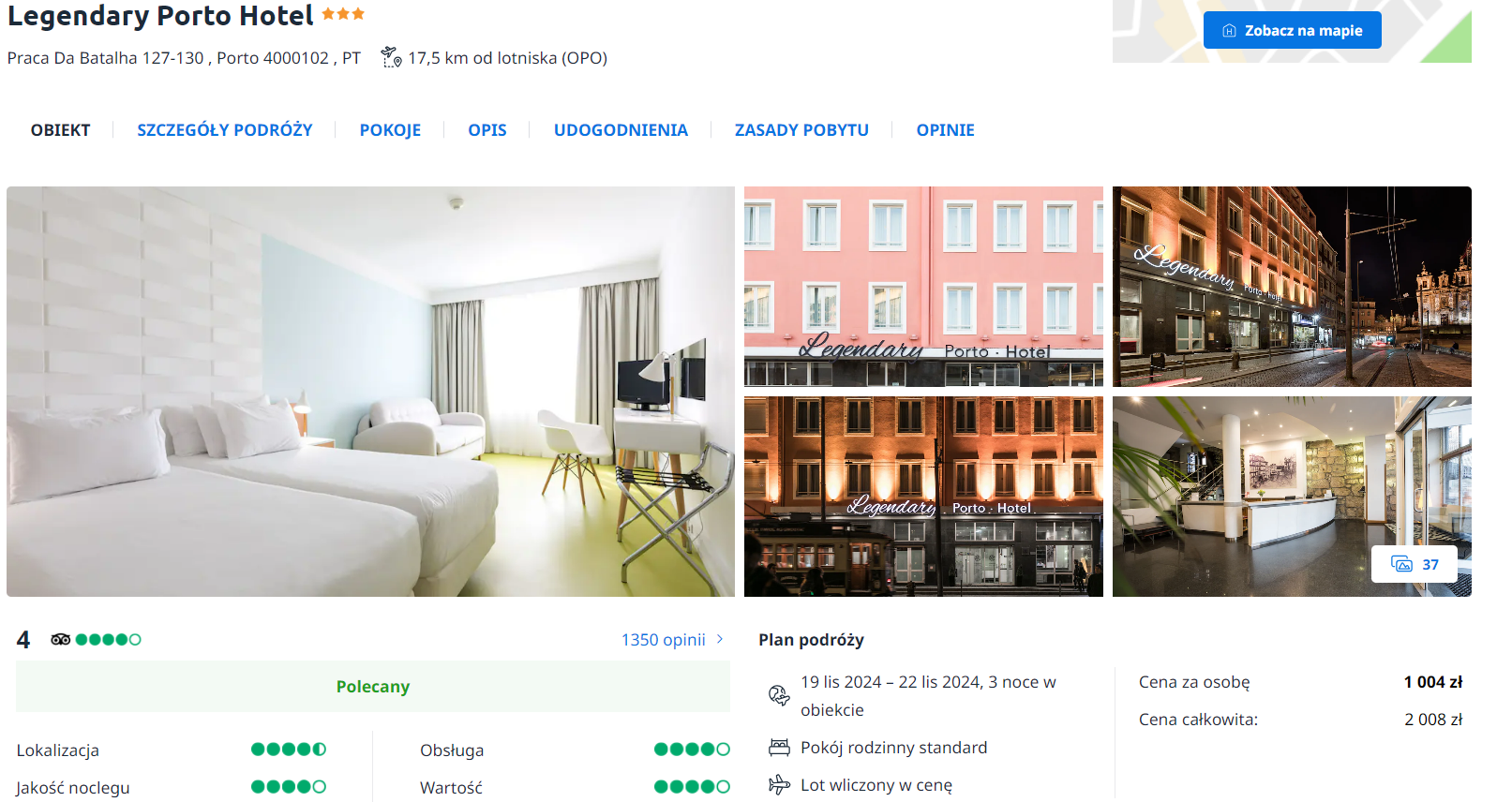This screenshot has height=802, width=1512.
Task: Click the calendar globe icon in Plan podróży
Action: point(779,695)
